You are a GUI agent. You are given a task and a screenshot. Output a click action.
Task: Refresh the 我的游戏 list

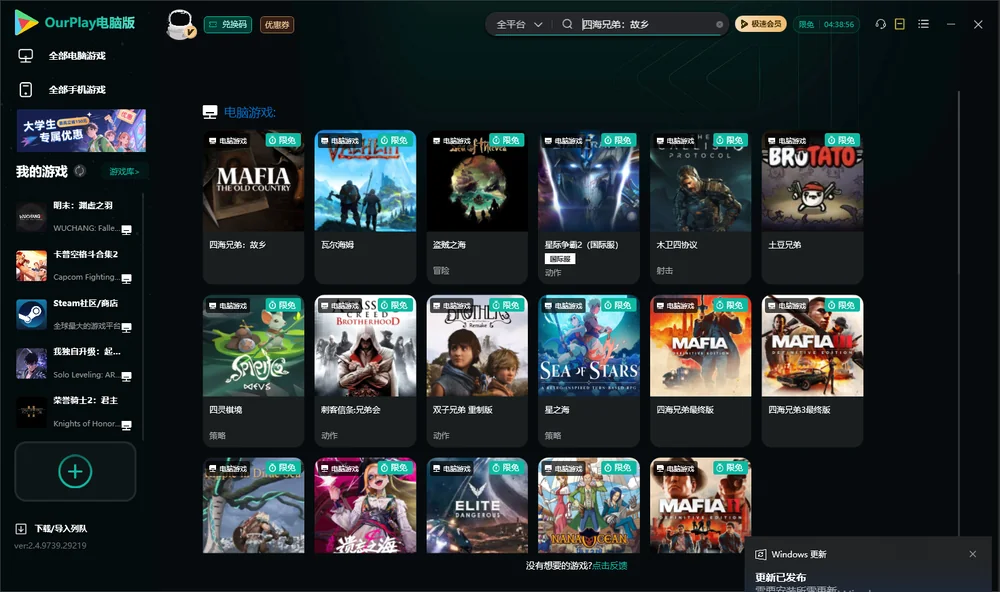pyautogui.click(x=80, y=171)
